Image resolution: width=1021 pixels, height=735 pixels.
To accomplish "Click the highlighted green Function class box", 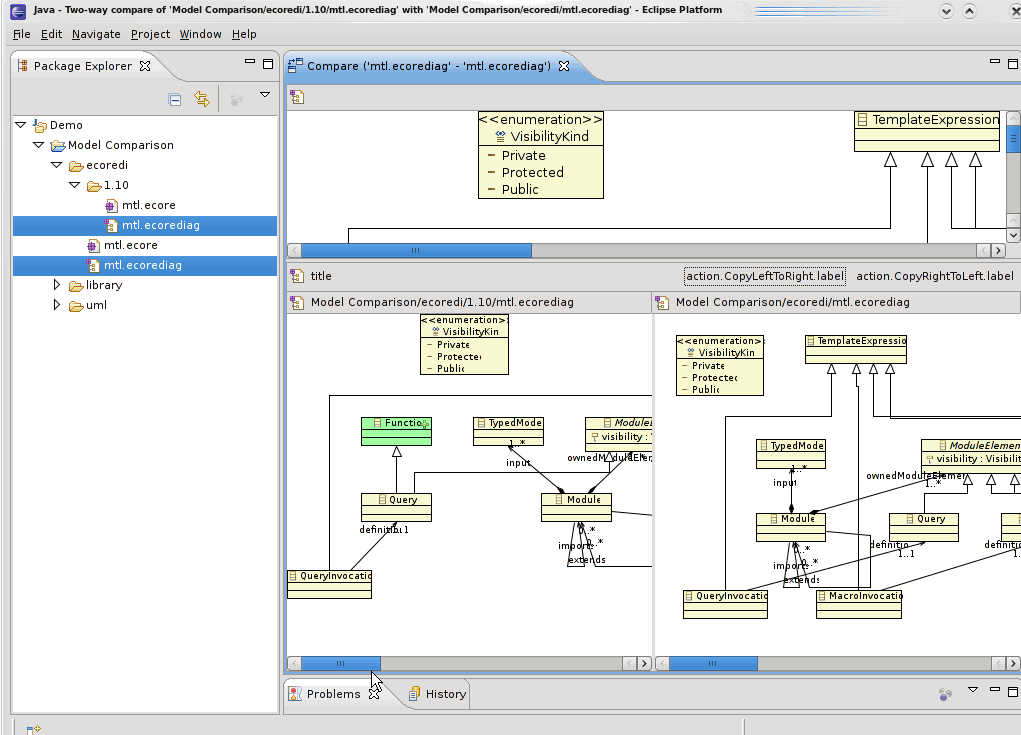I will (396, 431).
